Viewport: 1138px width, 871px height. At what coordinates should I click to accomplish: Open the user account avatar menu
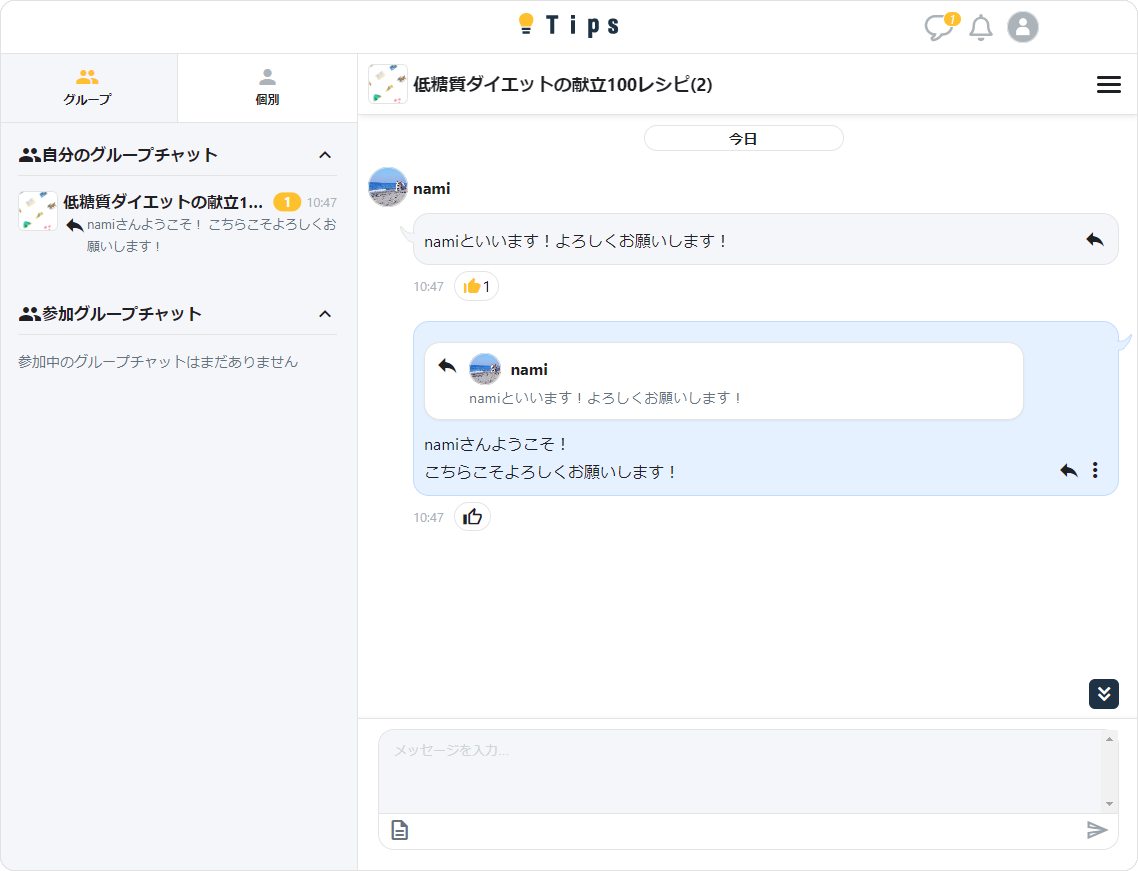(x=1023, y=28)
